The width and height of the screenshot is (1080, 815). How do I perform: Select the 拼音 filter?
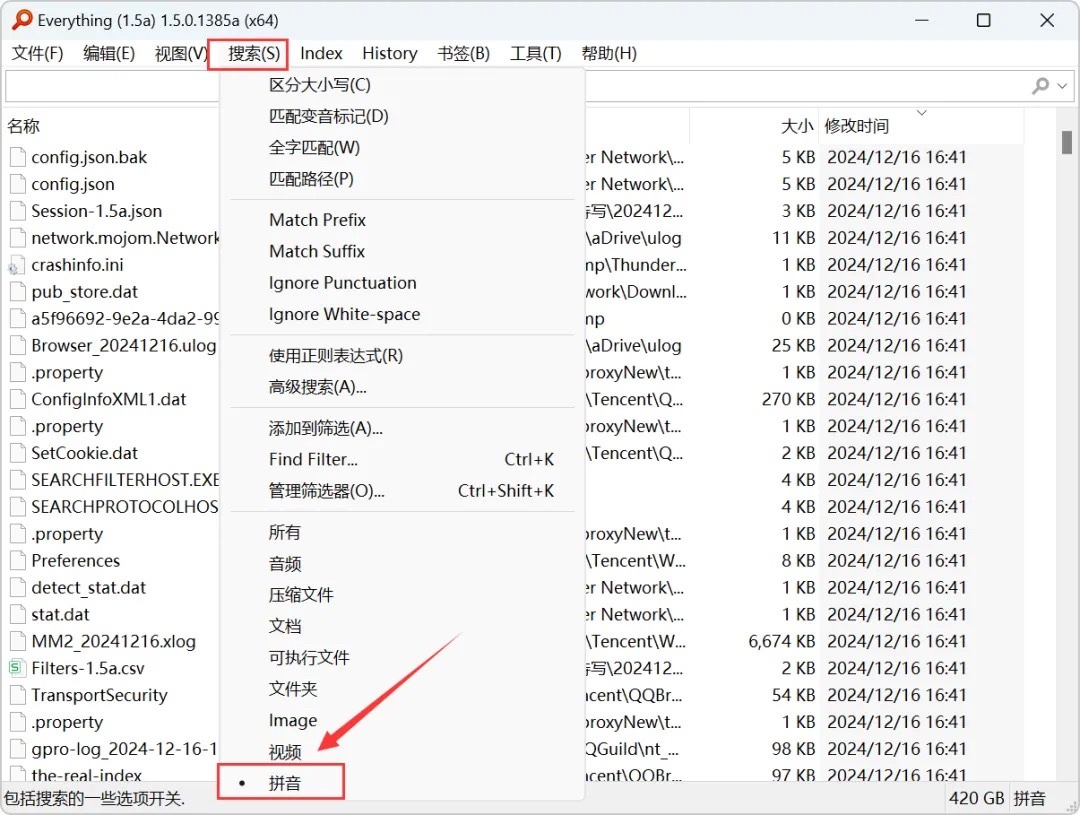pyautogui.click(x=403, y=783)
